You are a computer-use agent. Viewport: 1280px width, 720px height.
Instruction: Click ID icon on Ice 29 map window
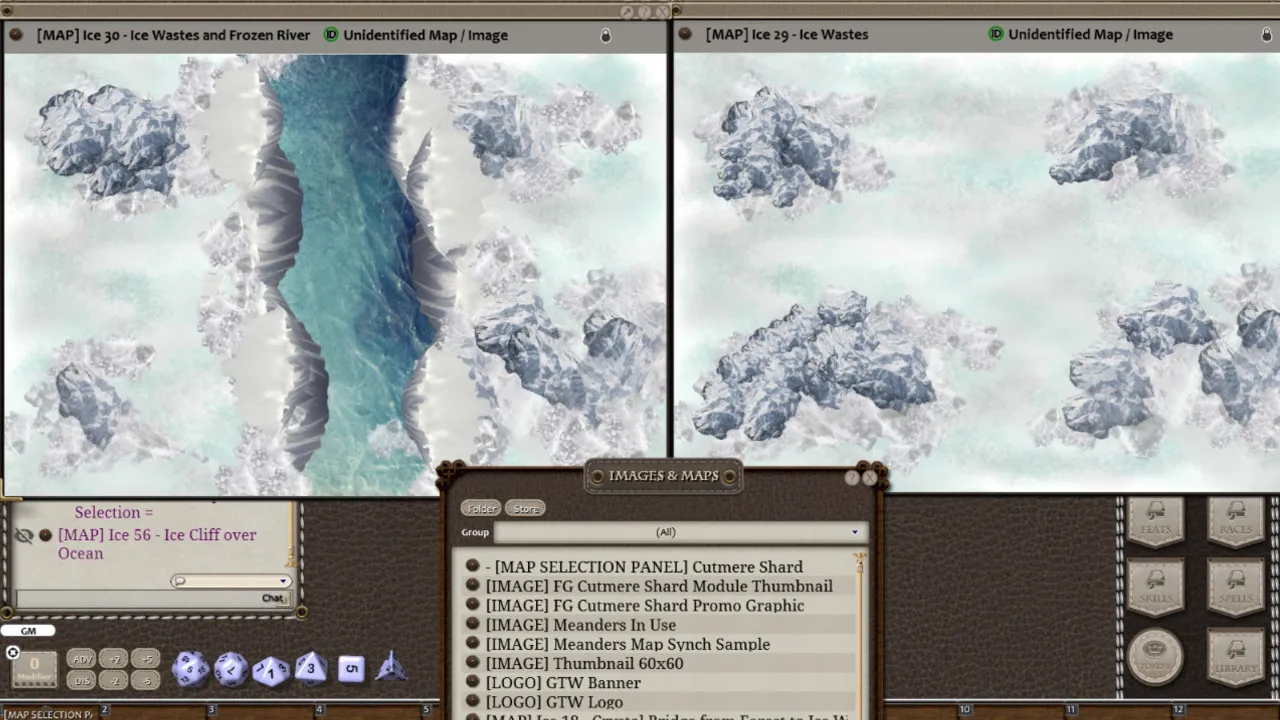(996, 34)
